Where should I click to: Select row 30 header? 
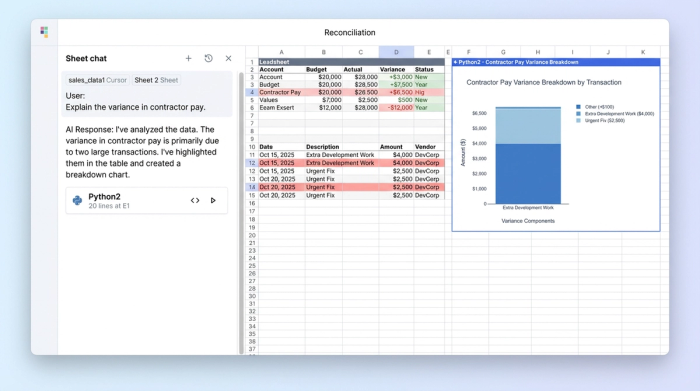point(252,296)
